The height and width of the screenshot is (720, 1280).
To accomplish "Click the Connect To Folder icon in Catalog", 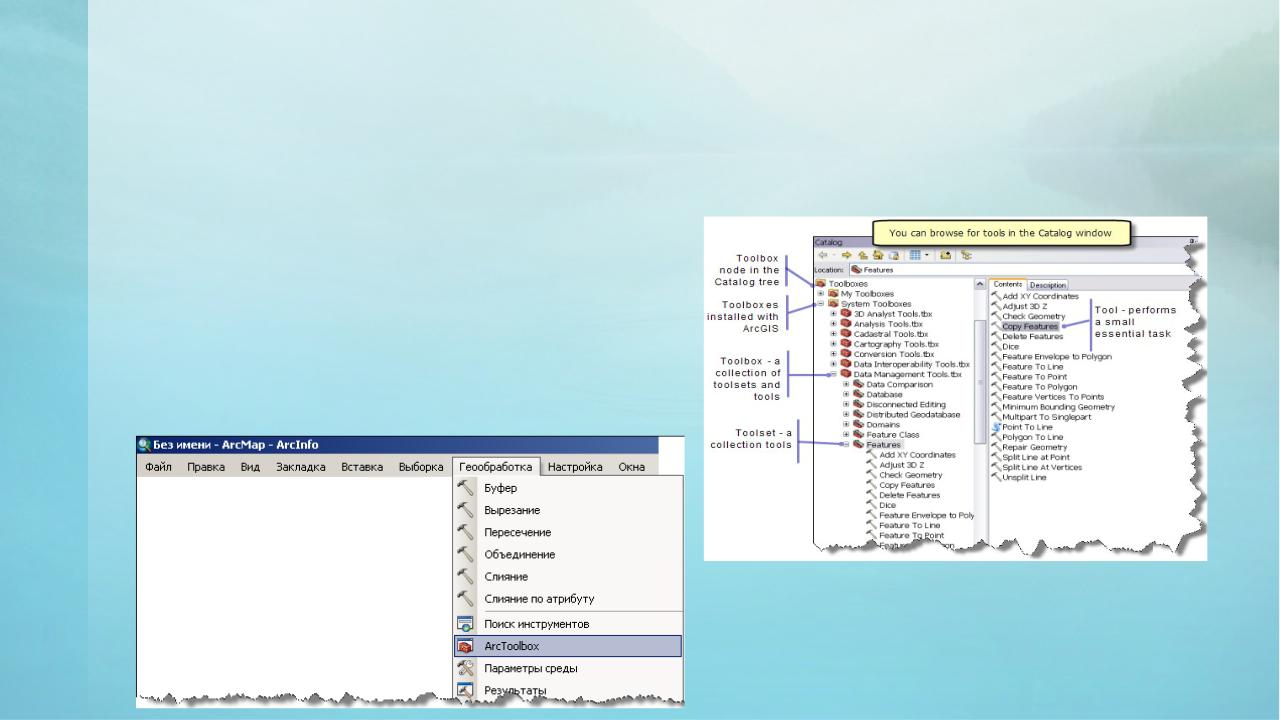I will (944, 255).
